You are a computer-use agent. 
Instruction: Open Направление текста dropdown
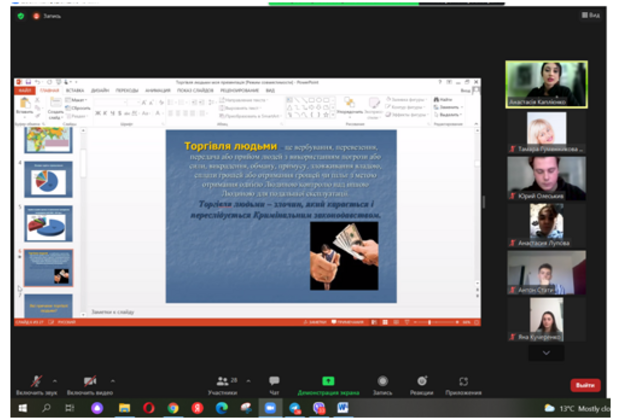244,100
